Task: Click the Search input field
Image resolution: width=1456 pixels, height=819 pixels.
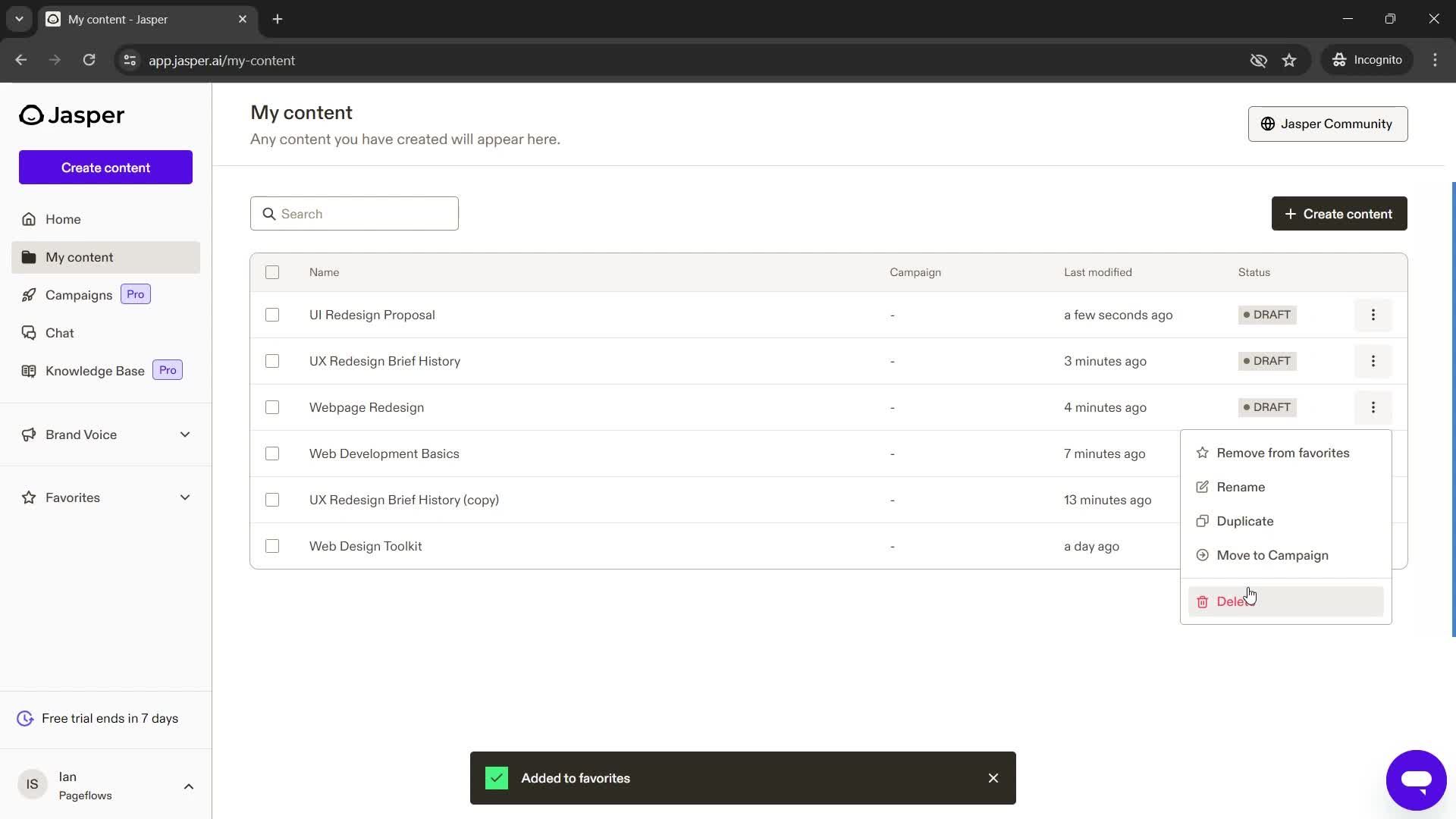Action: tap(354, 213)
